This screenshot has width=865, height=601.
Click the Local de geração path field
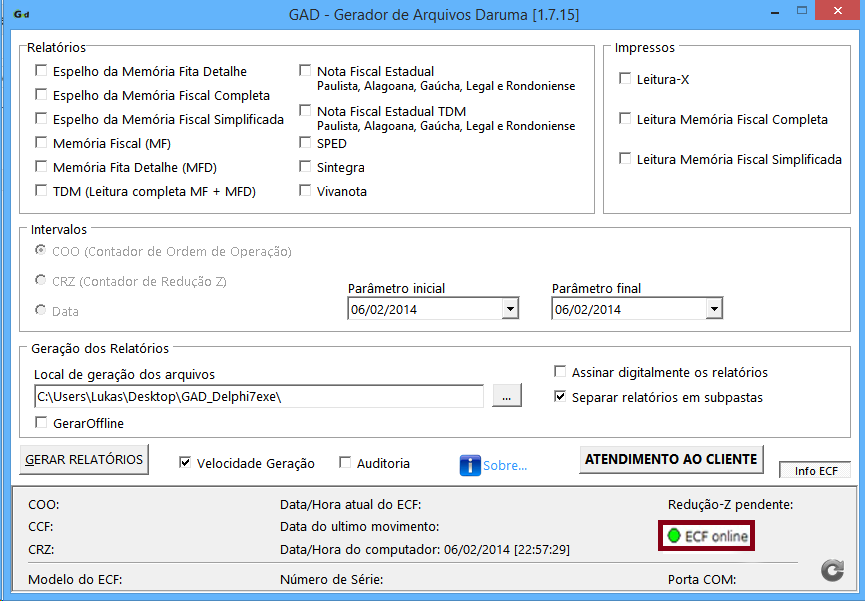point(259,396)
